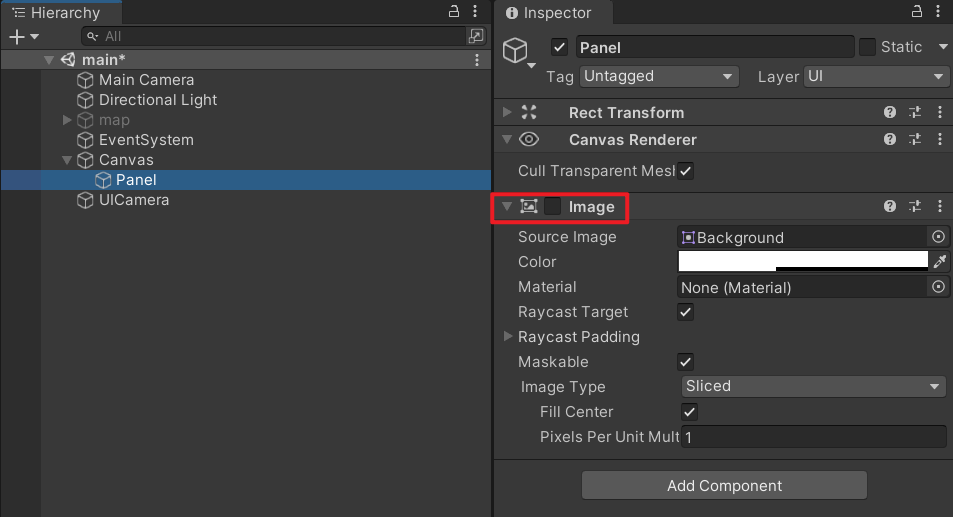Viewport: 953px width, 517px height.
Task: Open the create dropdown arrow beside plus
Action: point(35,37)
